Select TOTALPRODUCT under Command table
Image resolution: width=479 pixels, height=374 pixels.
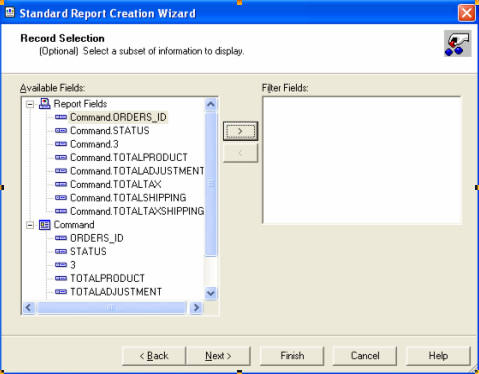(x=107, y=278)
